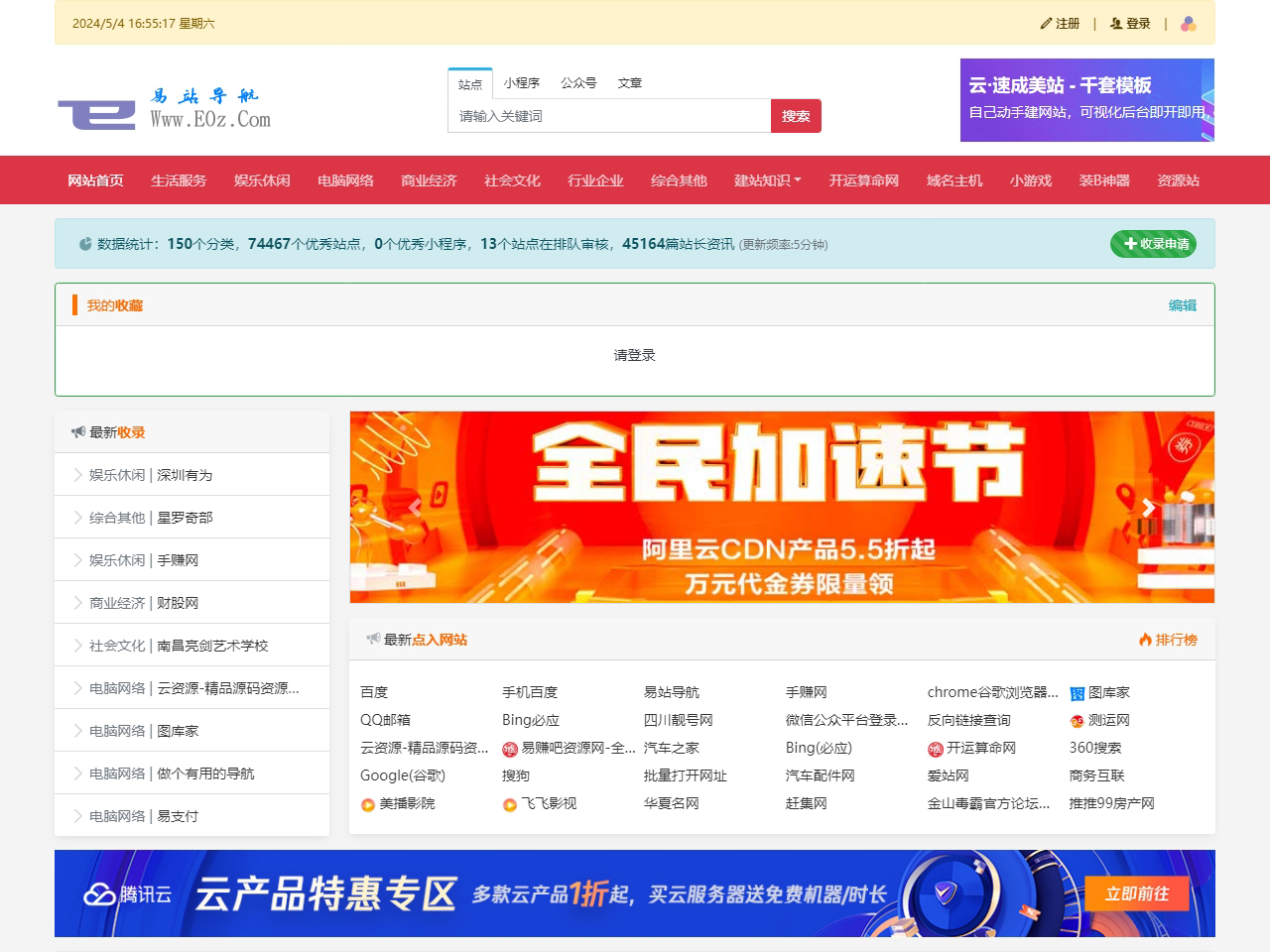This screenshot has height=952, width=1270.
Task: Expand the 建站知识 dropdown menu
Action: (x=767, y=180)
